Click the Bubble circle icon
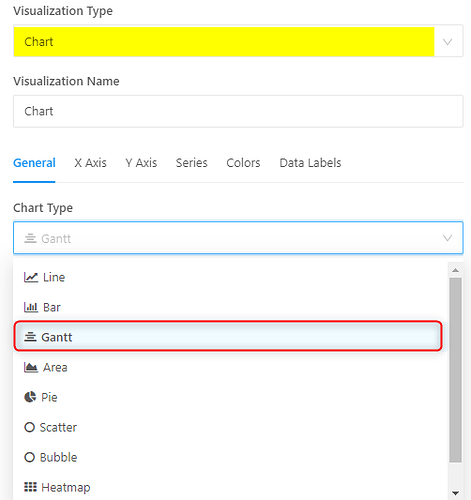The image size is (471, 500). 30,457
